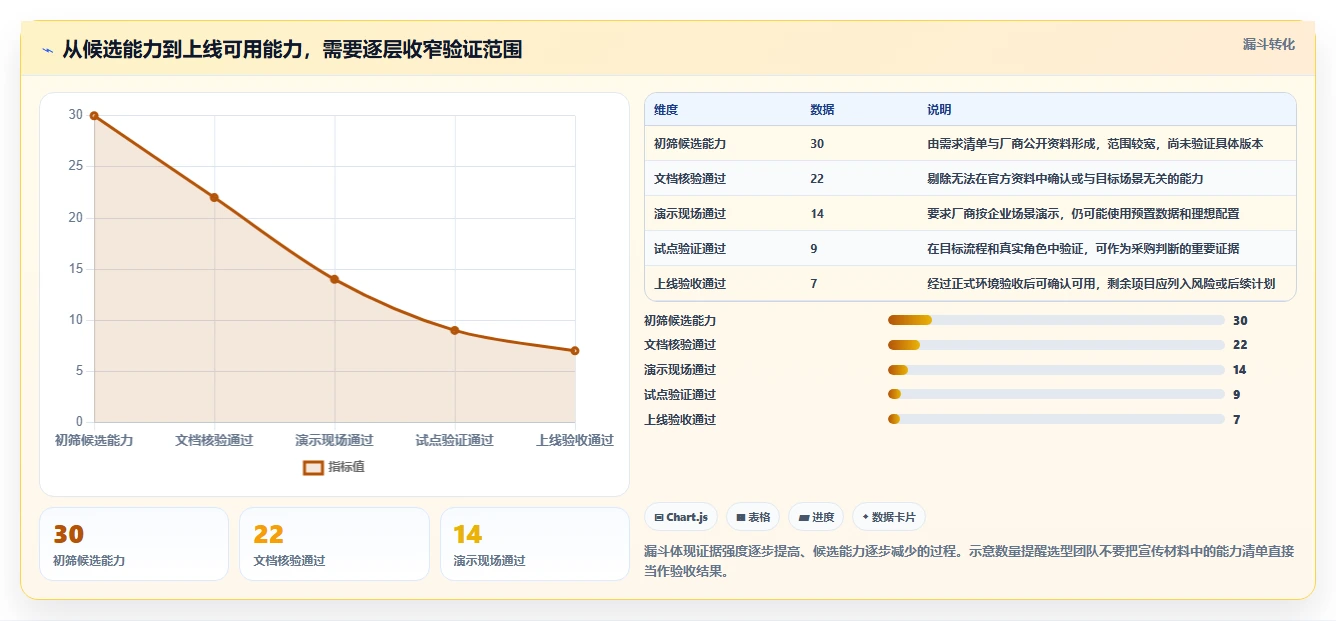Click the 指标值 legend label
Image resolution: width=1336 pixels, height=621 pixels.
coord(346,467)
